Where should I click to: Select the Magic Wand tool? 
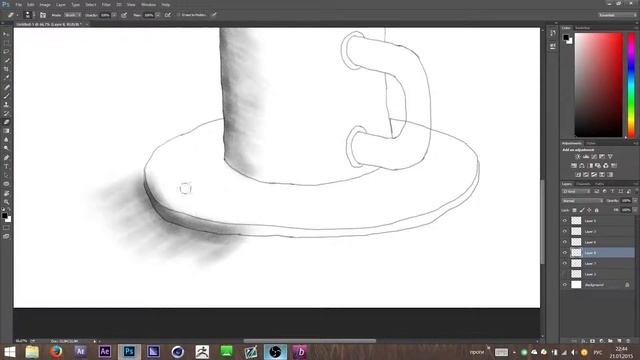6,60
